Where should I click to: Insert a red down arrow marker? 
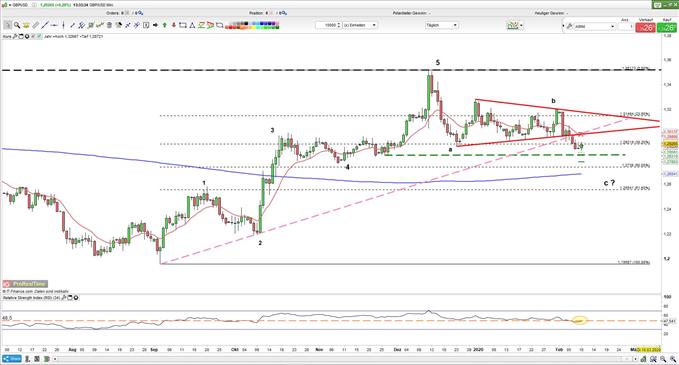[x=174, y=25]
